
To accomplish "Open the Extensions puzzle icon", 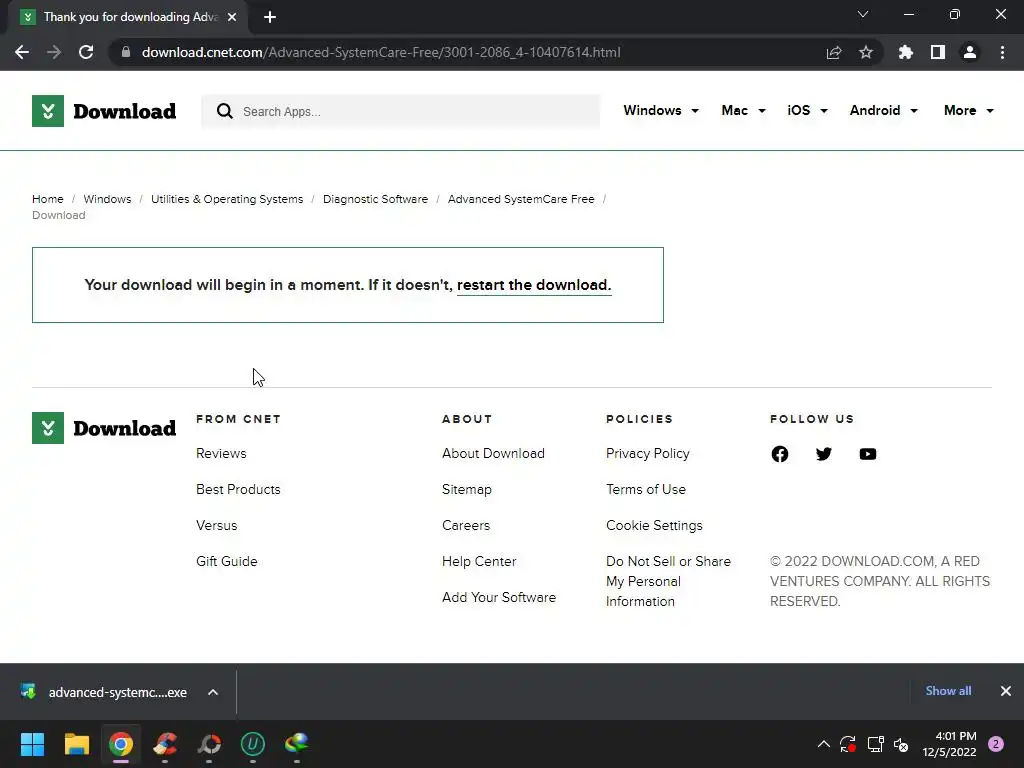I will point(906,52).
